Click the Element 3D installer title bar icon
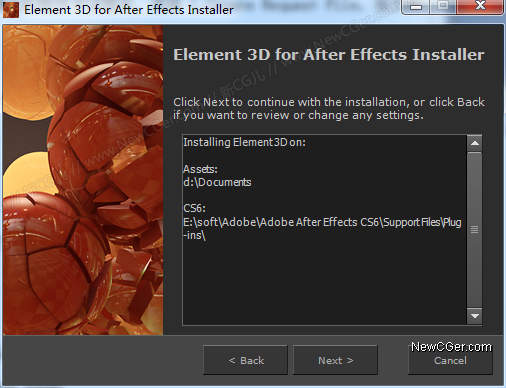Image resolution: width=506 pixels, height=388 pixels. (10, 9)
